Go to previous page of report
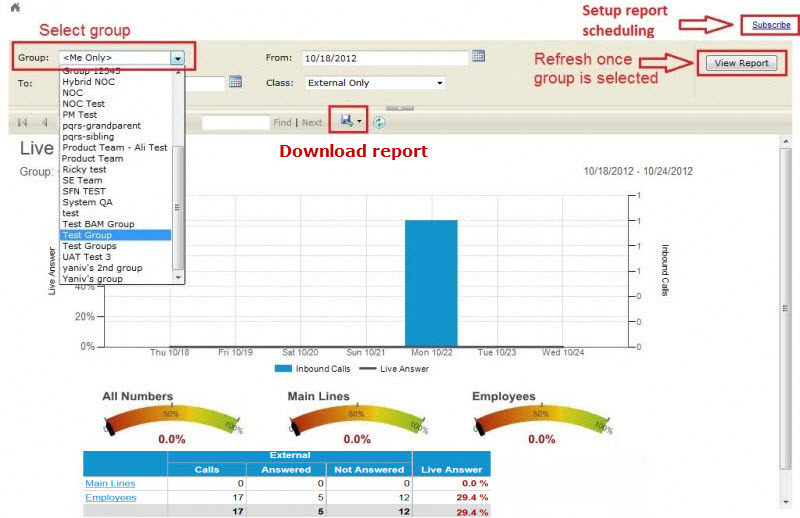 (45, 122)
